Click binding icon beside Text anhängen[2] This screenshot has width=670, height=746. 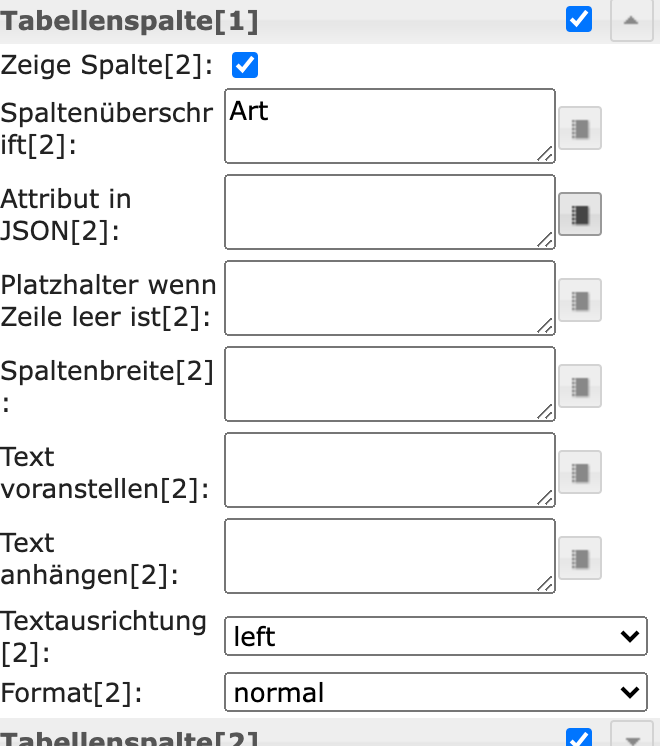click(580, 558)
